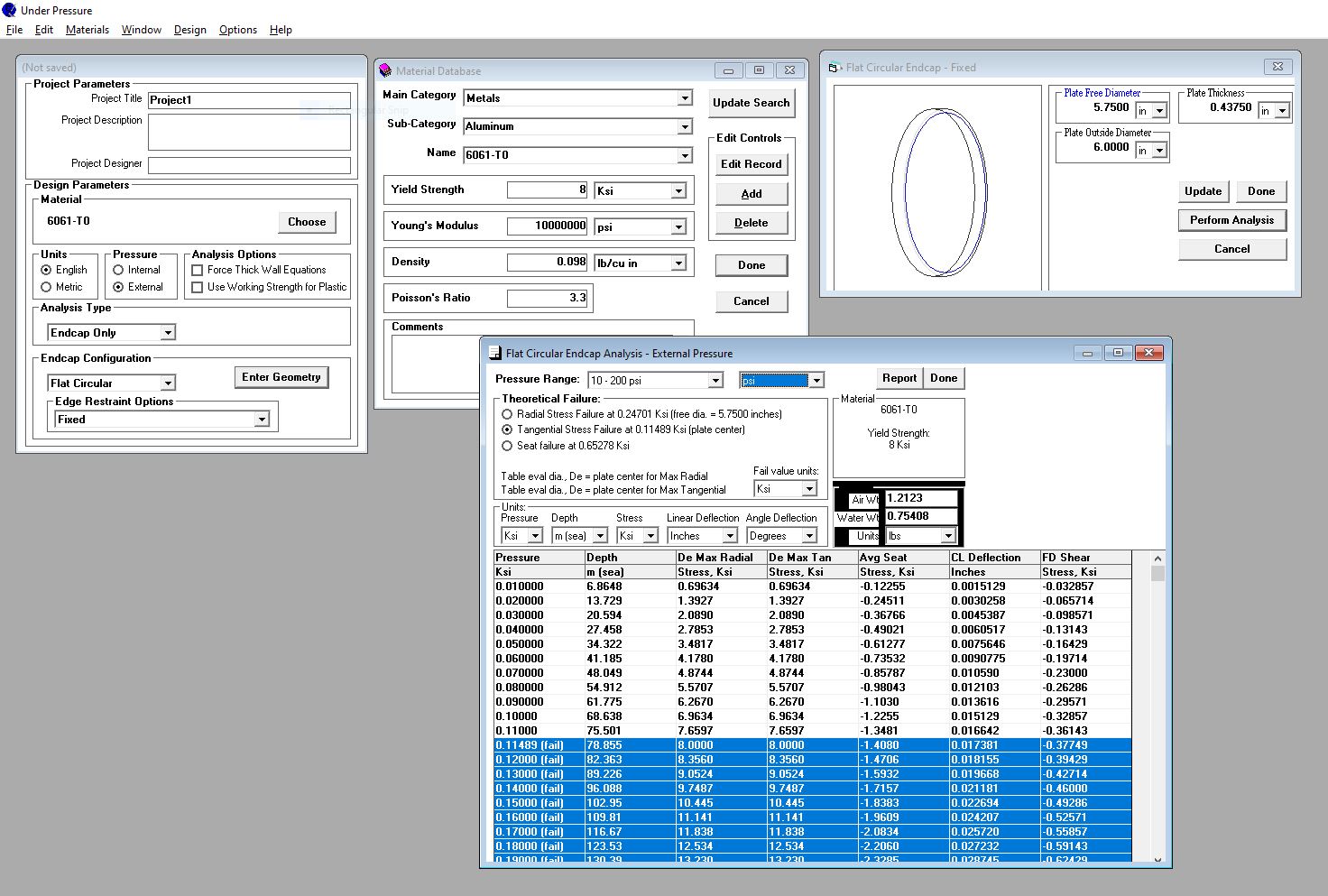Open the File menu
1328x896 pixels.
(14, 30)
